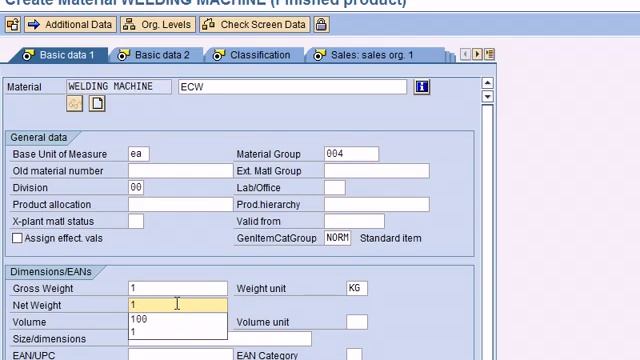Click the Ext. Matl Group field
Screen dimensions: 640x360
[377, 171]
